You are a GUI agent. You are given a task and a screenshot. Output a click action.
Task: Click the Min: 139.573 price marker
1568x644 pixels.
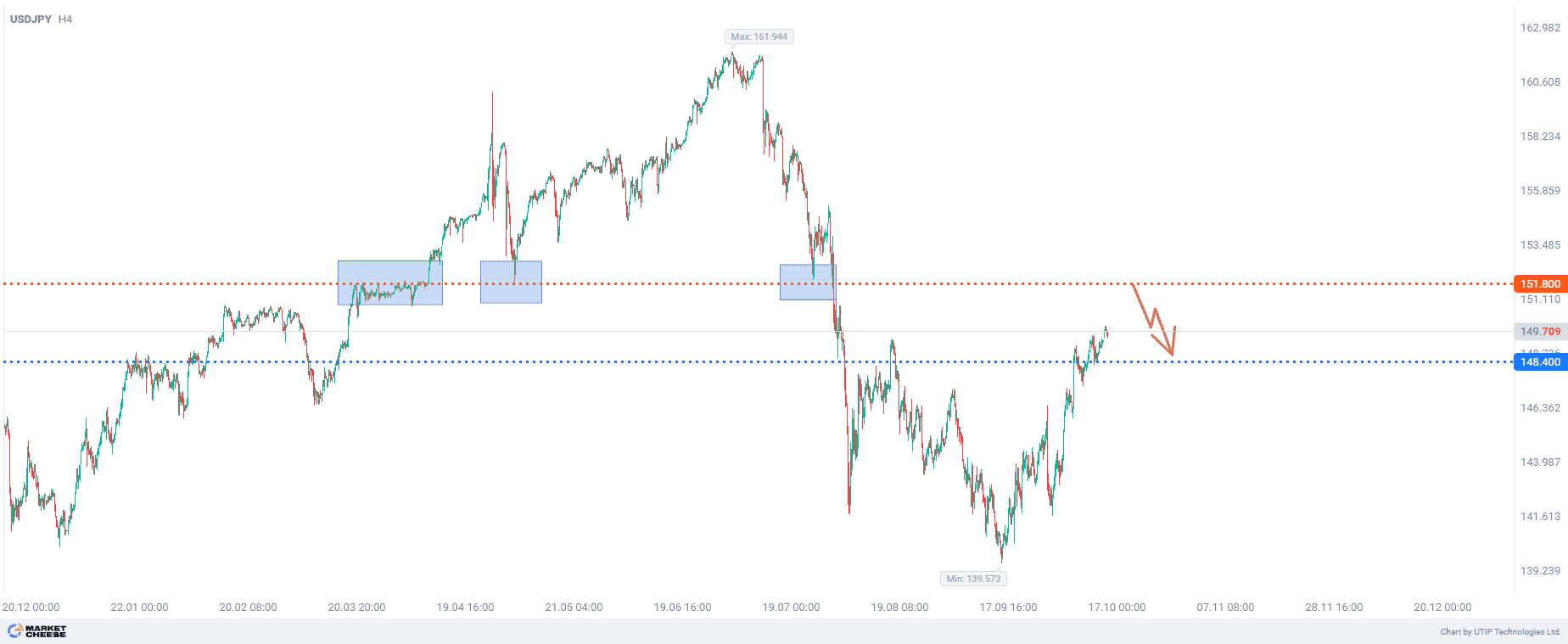click(x=973, y=579)
